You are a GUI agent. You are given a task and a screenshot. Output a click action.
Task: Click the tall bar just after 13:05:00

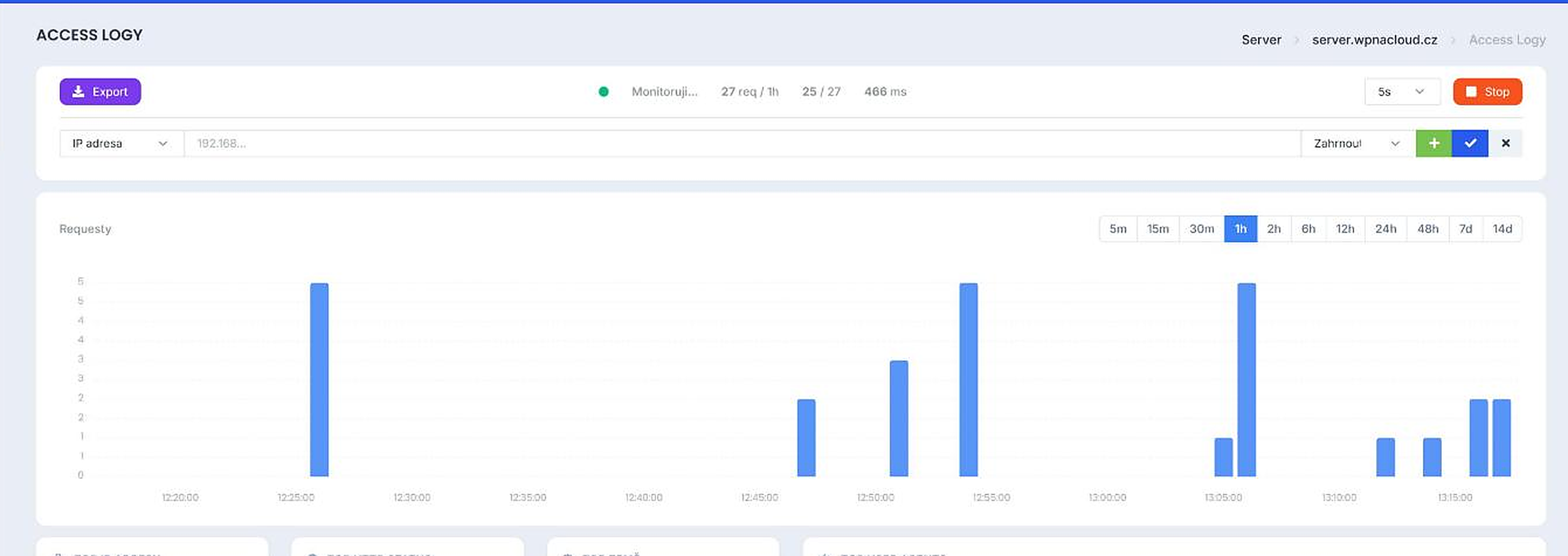pos(1246,380)
